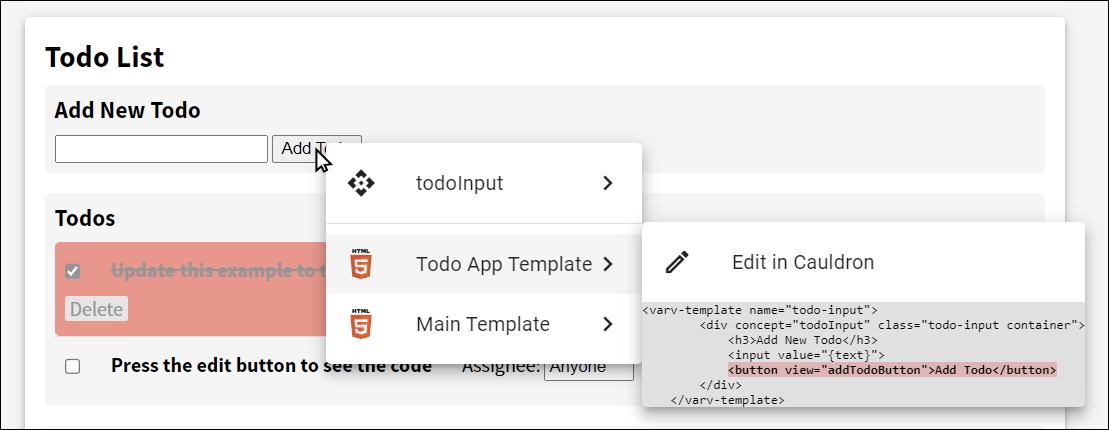Check the 'Press the edit button' todo checkbox
Screen dimensions: 1109x430
click(x=72, y=367)
